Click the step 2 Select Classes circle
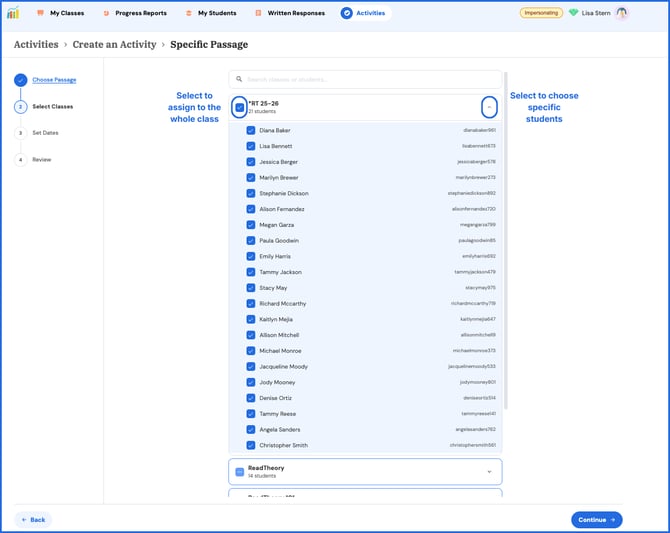Screen dimensions: 670x533 pyautogui.click(x=21, y=106)
